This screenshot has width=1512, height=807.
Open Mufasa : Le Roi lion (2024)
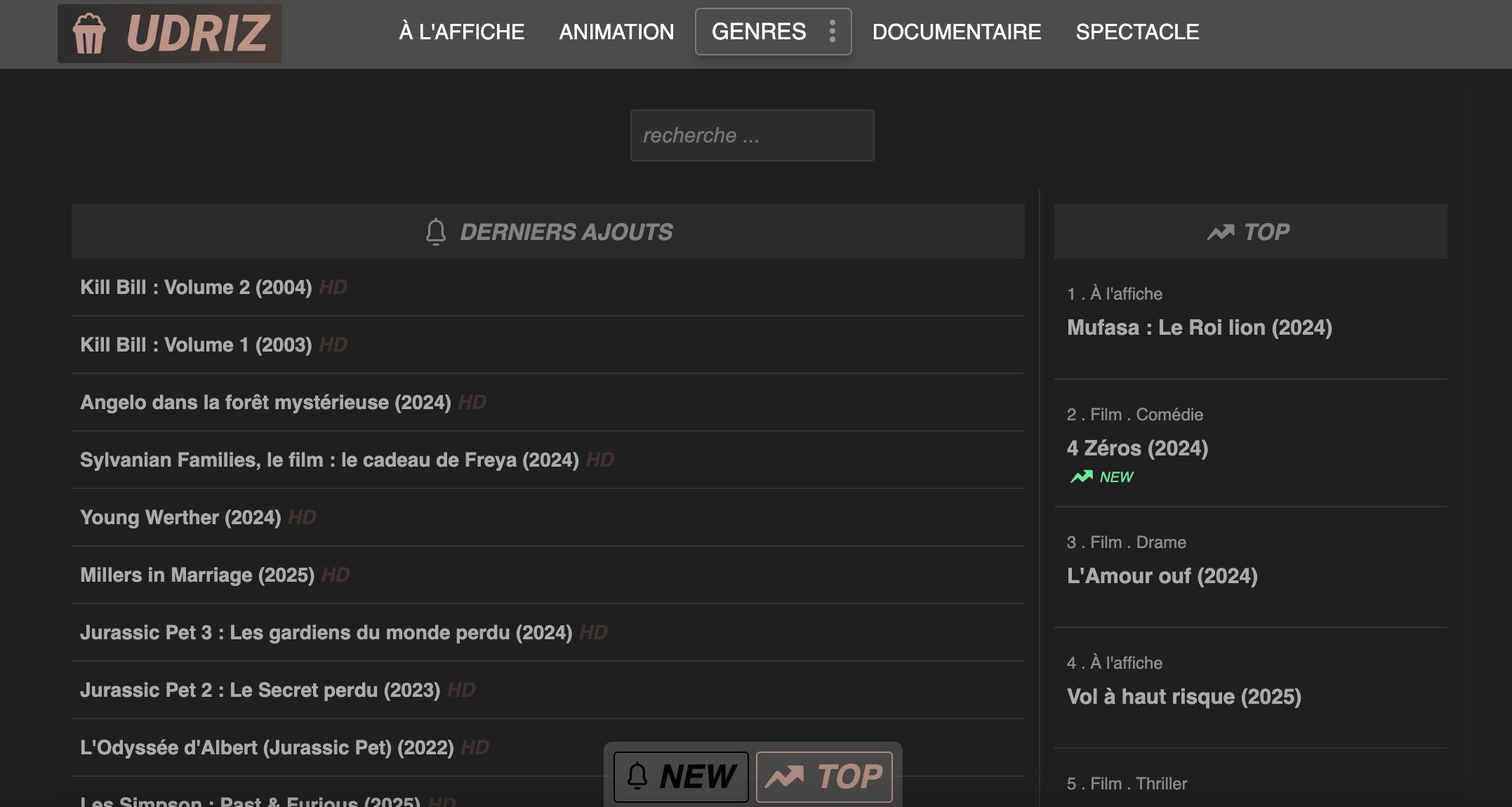click(1200, 328)
